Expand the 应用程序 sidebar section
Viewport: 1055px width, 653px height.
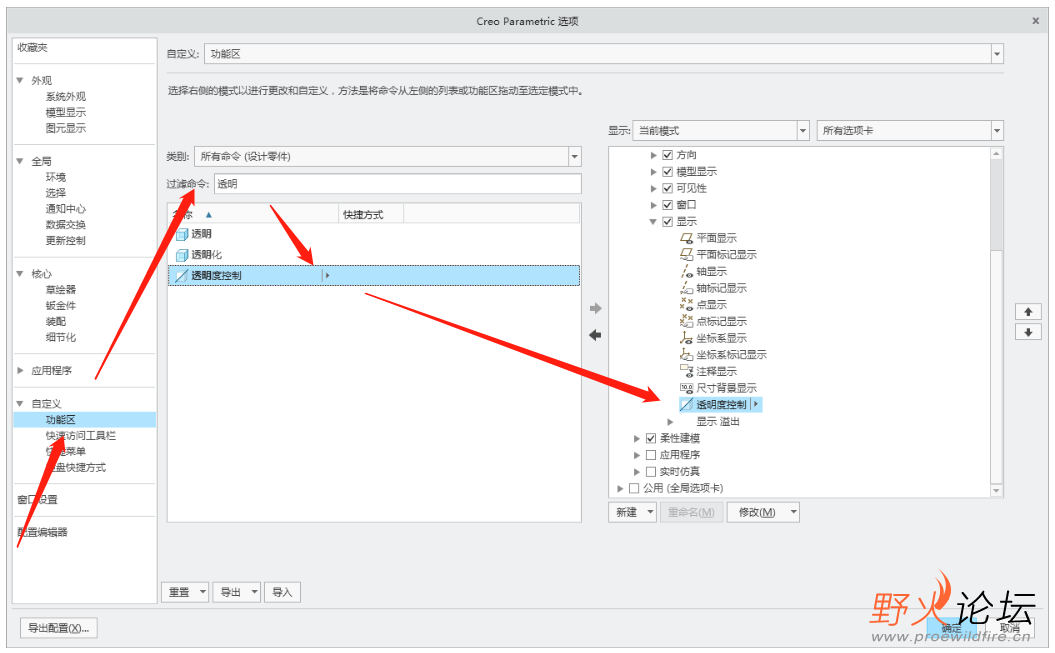point(20,371)
